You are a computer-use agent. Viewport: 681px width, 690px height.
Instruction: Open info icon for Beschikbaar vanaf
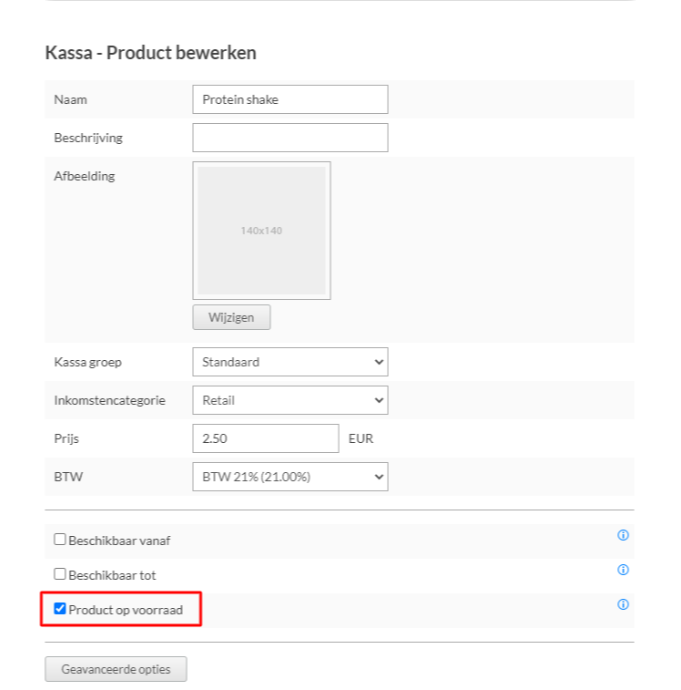click(x=622, y=535)
